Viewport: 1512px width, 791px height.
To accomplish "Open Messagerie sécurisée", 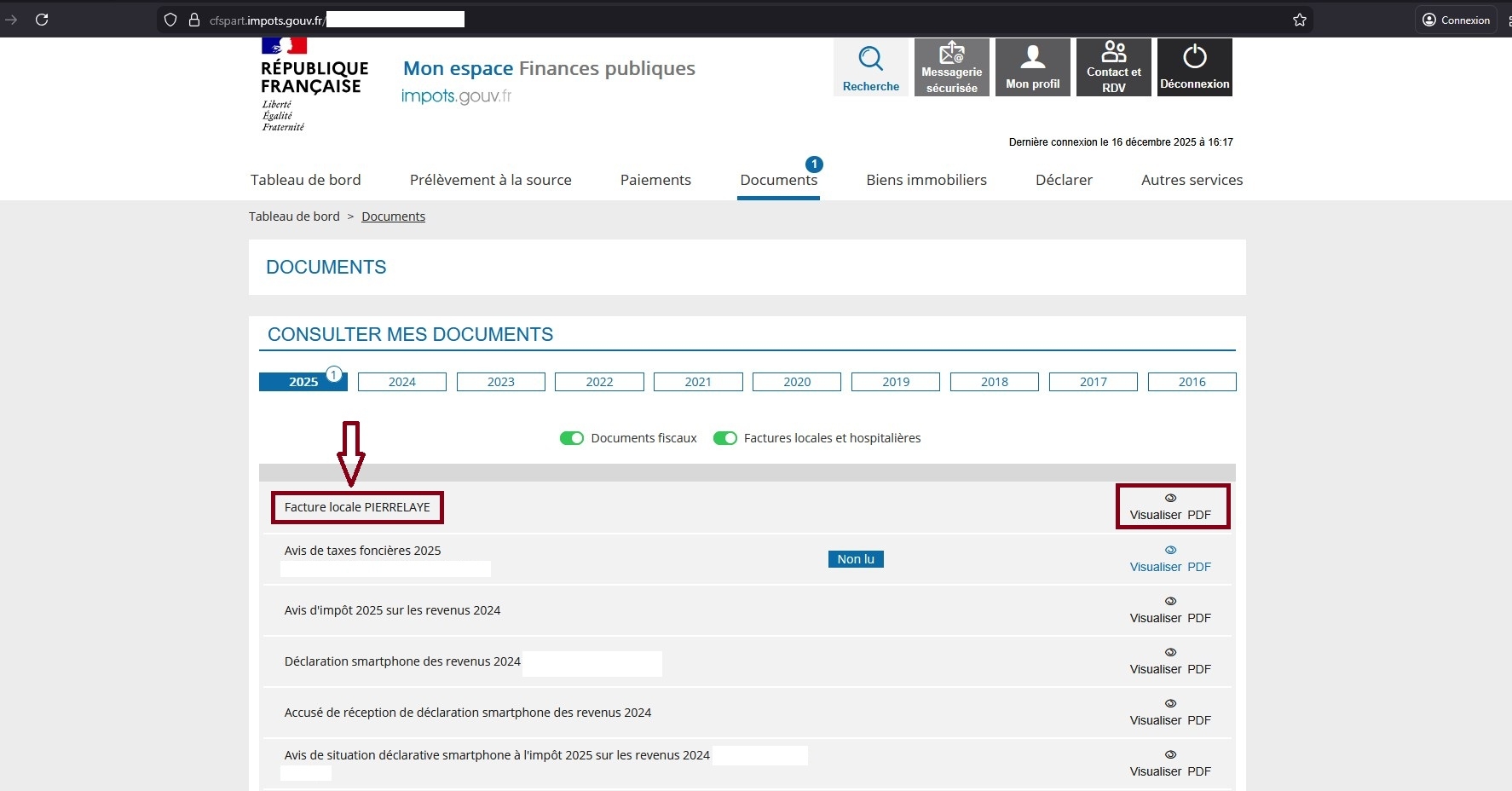I will [x=951, y=67].
